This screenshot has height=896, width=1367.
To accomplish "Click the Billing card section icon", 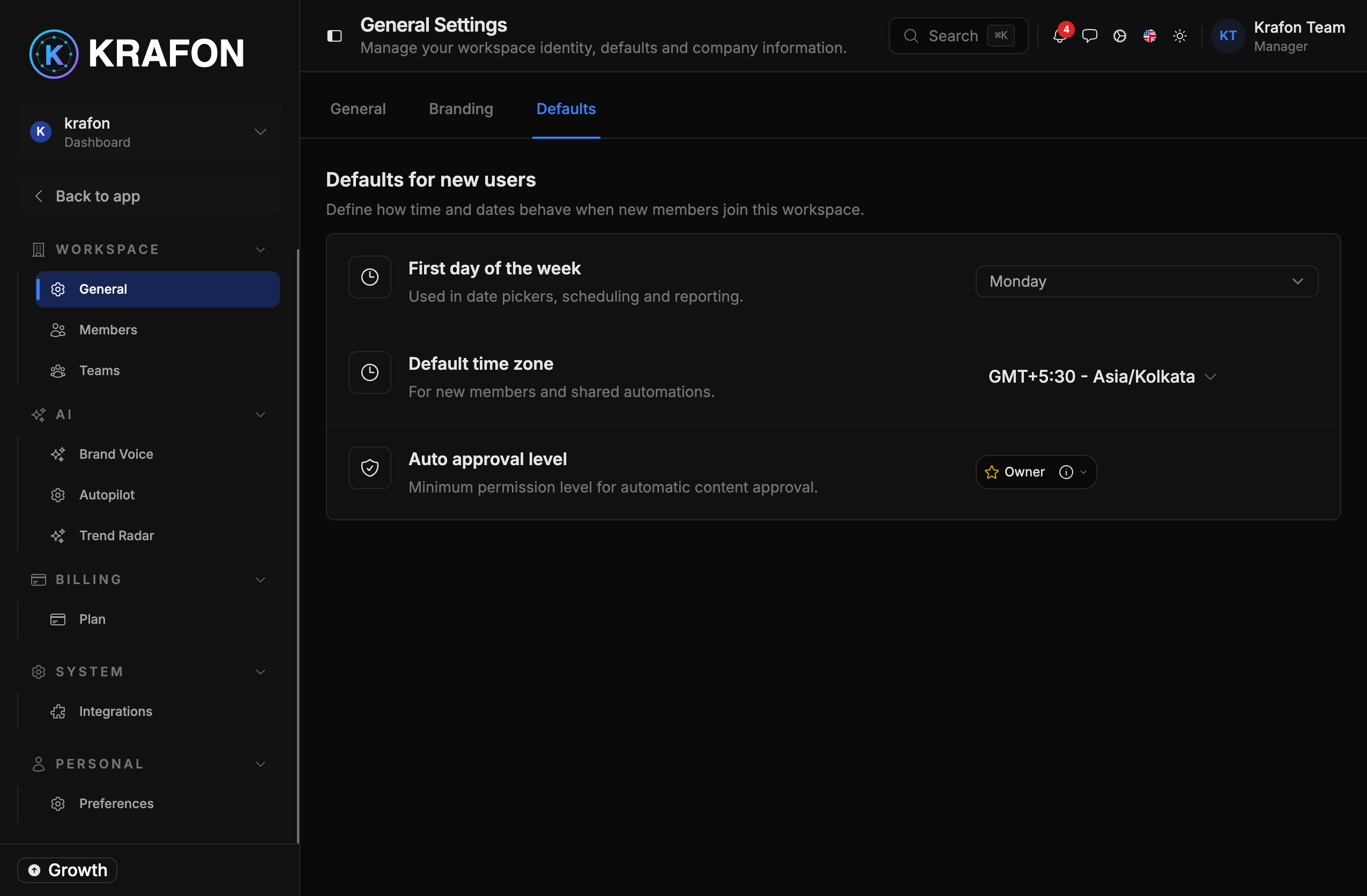I will (x=39, y=580).
